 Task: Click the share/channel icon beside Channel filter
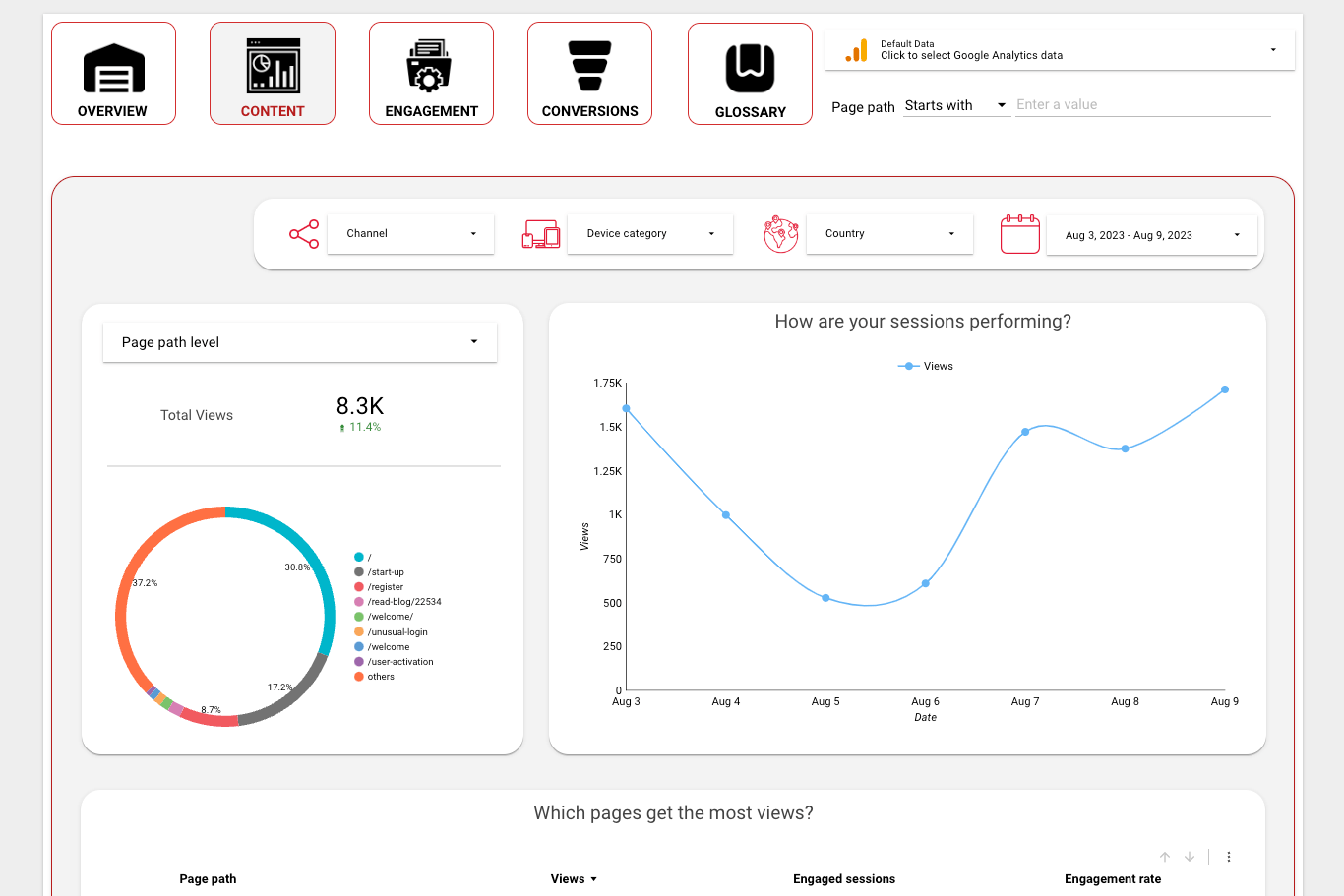304,233
